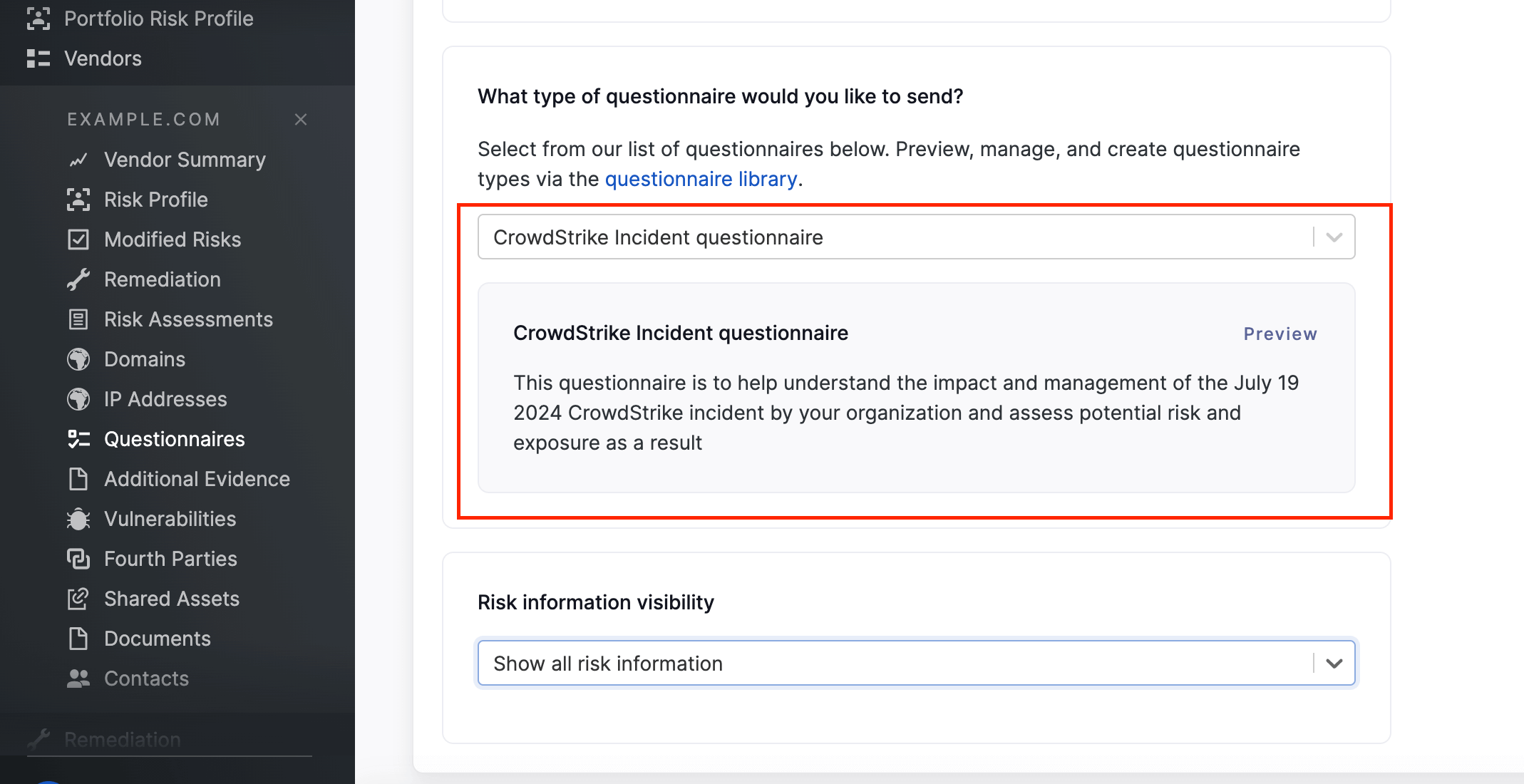Image resolution: width=1524 pixels, height=784 pixels.
Task: Expand questionnaire type dropdown chevron
Action: tap(1334, 237)
